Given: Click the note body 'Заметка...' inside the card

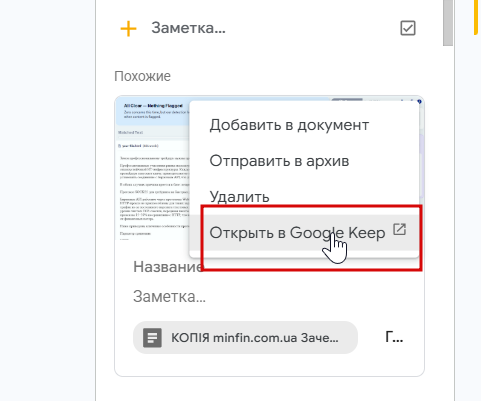Looking at the screenshot, I should click(x=169, y=296).
